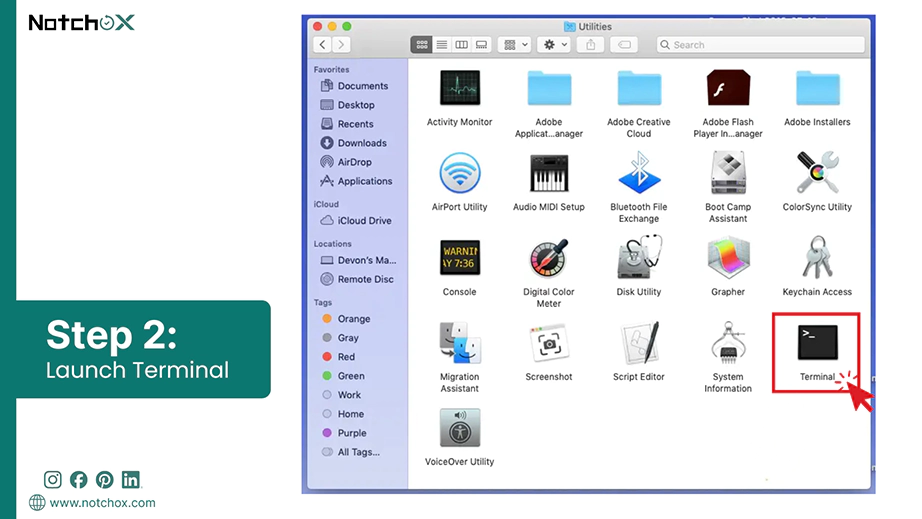Launch AirPort Utility
The height and width of the screenshot is (519, 922).
[460, 173]
